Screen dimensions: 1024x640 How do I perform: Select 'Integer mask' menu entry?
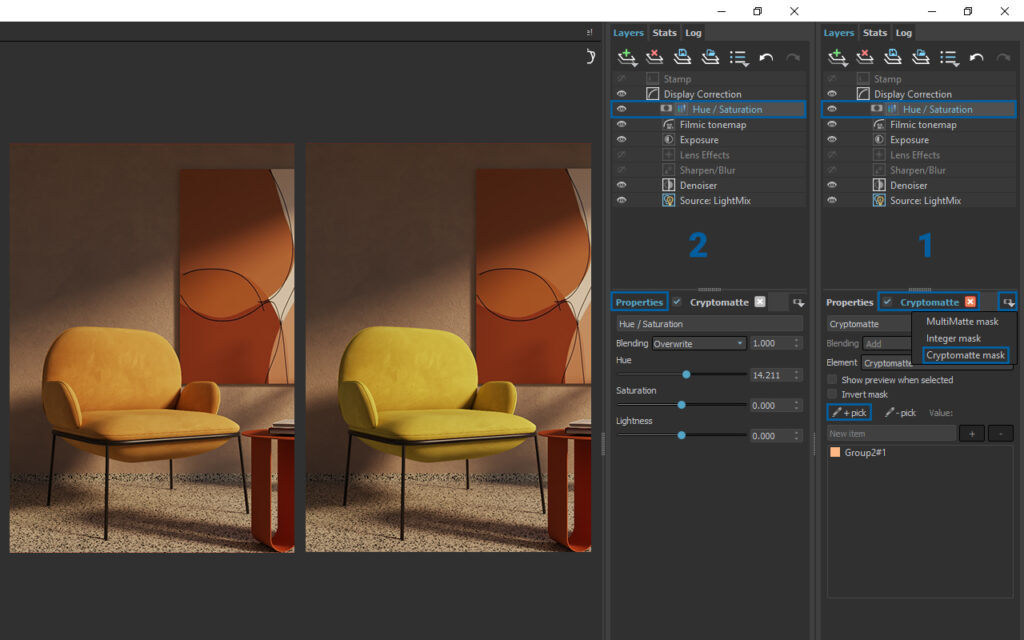point(954,338)
